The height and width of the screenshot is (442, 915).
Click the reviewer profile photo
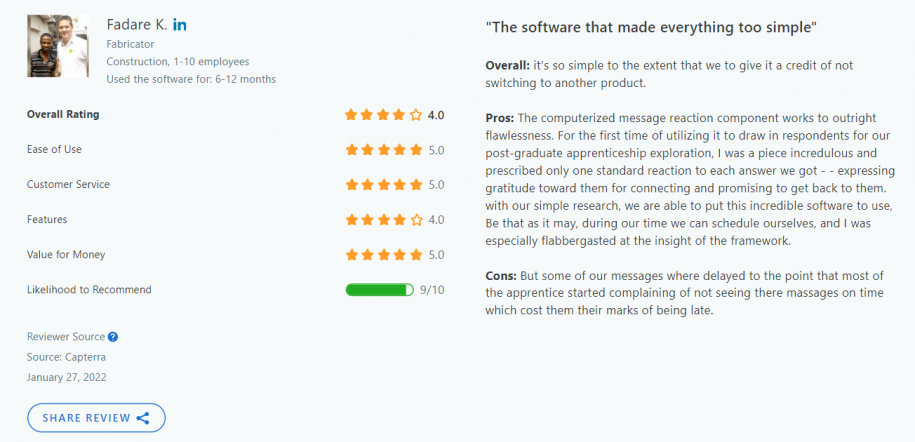click(x=51, y=46)
